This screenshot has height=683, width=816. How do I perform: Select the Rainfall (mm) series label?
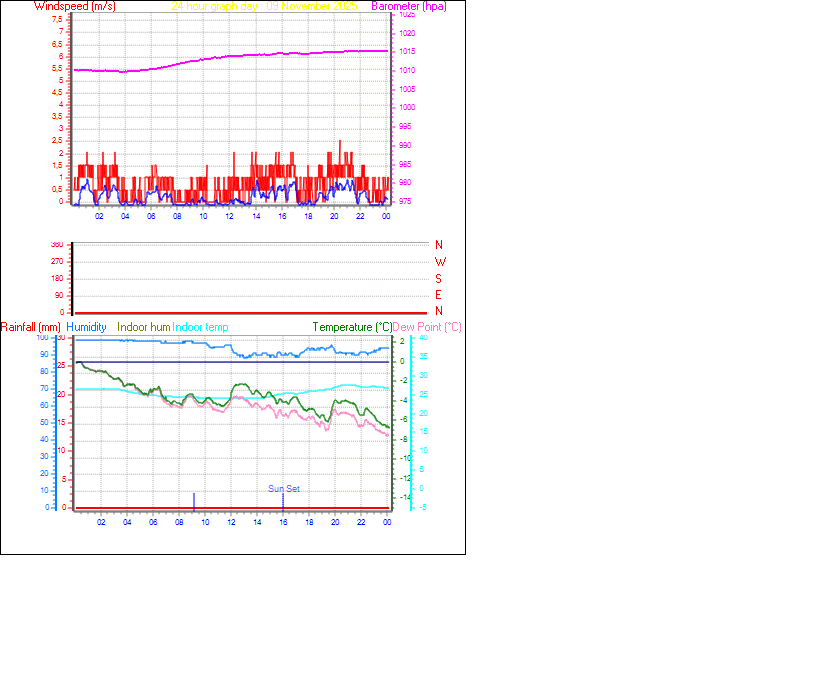32,326
